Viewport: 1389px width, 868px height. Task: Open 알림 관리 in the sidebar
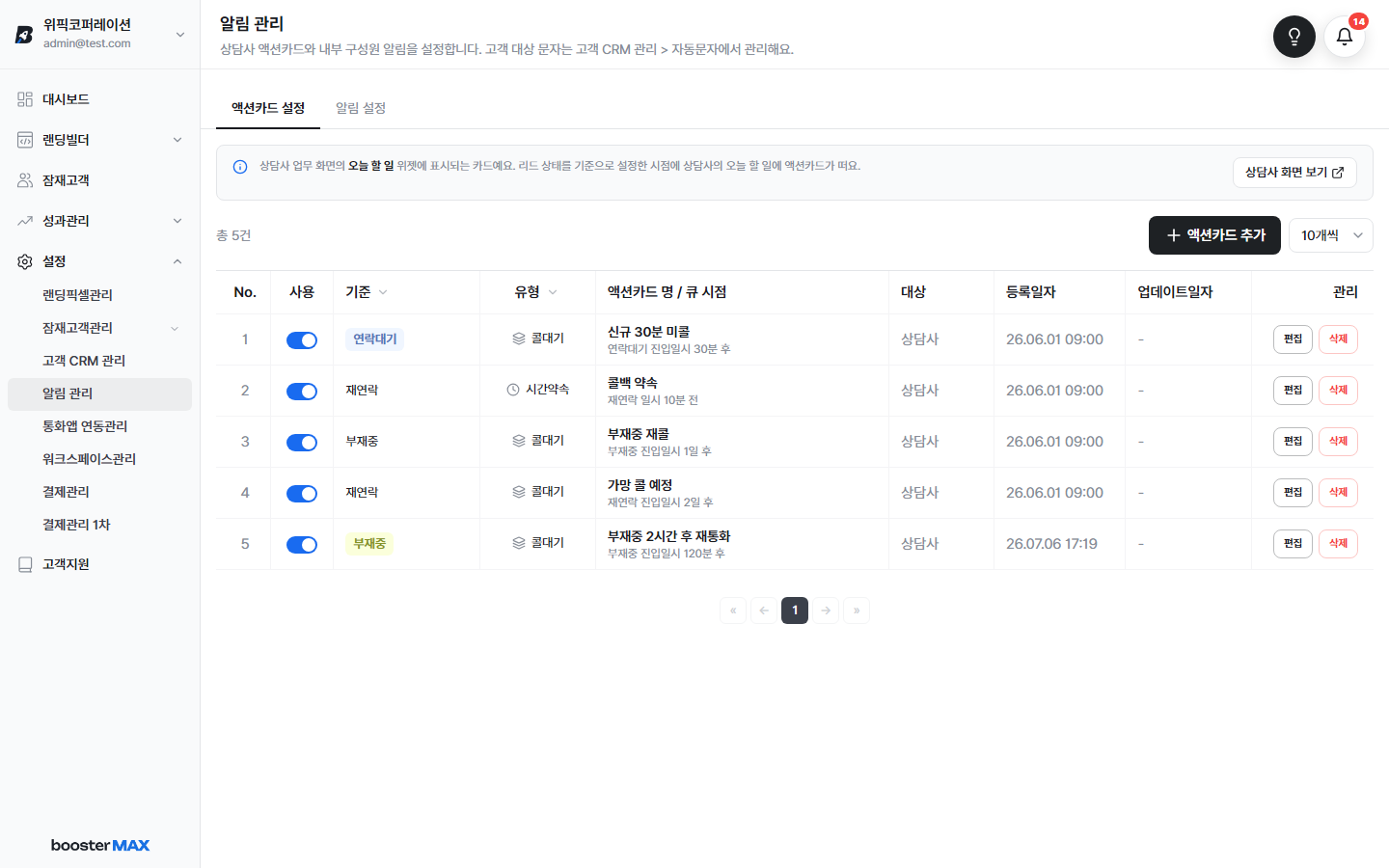pos(99,393)
